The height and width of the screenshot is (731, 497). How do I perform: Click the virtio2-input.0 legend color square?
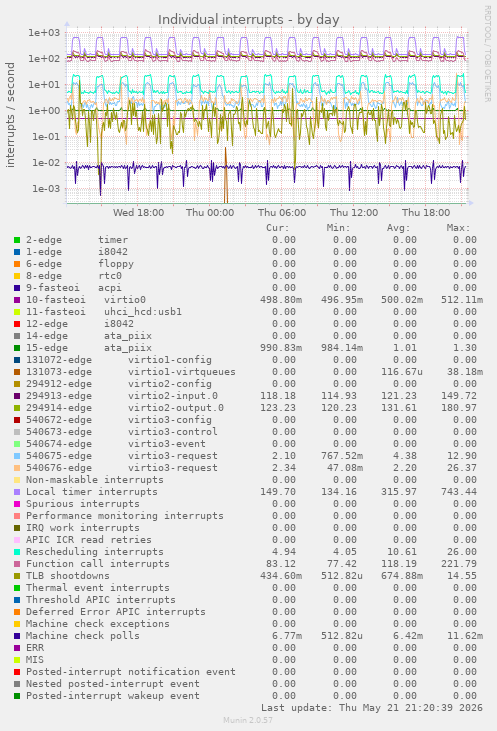[17, 396]
